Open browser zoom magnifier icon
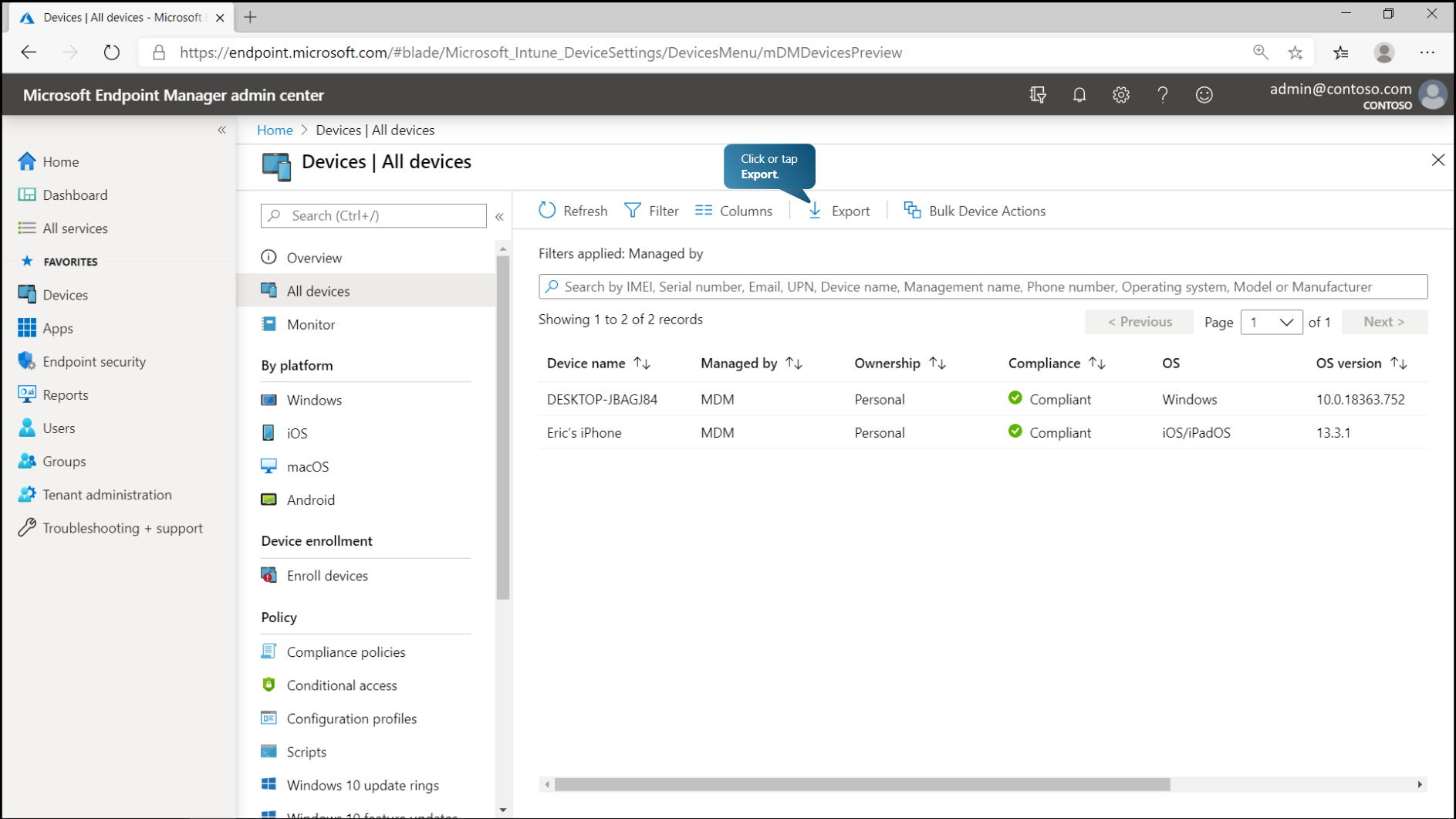 [1261, 52]
